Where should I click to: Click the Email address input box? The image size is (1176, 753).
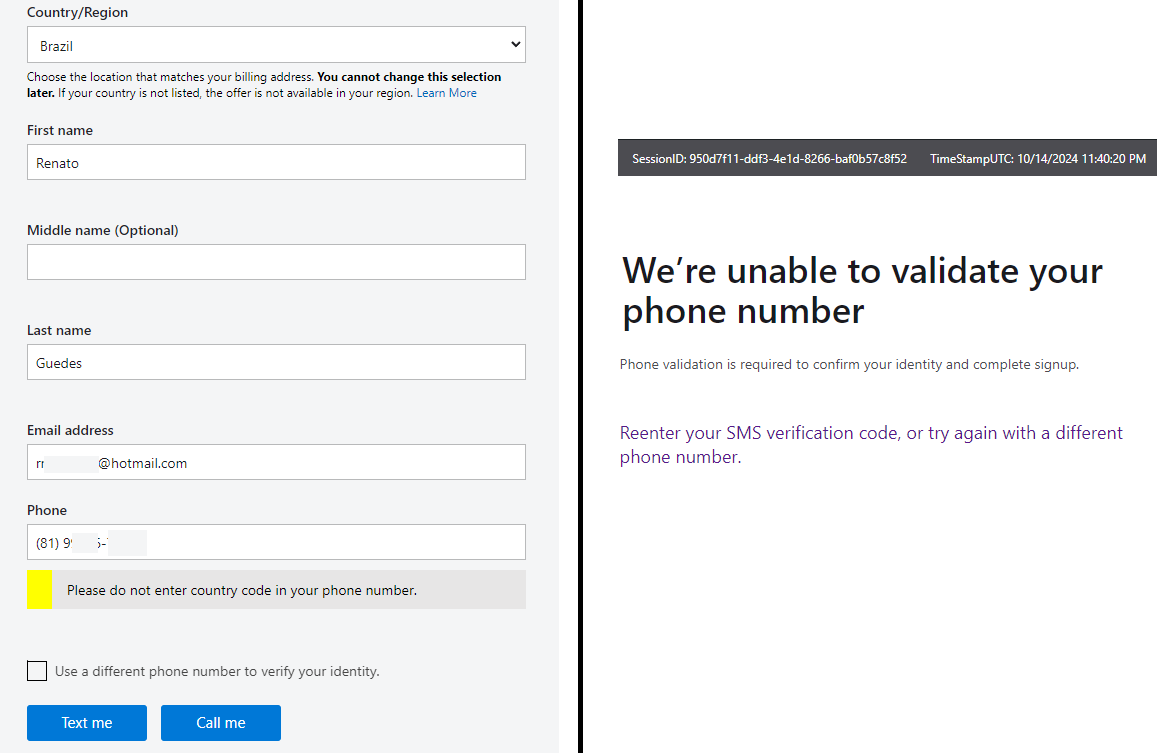pyautogui.click(x=276, y=461)
